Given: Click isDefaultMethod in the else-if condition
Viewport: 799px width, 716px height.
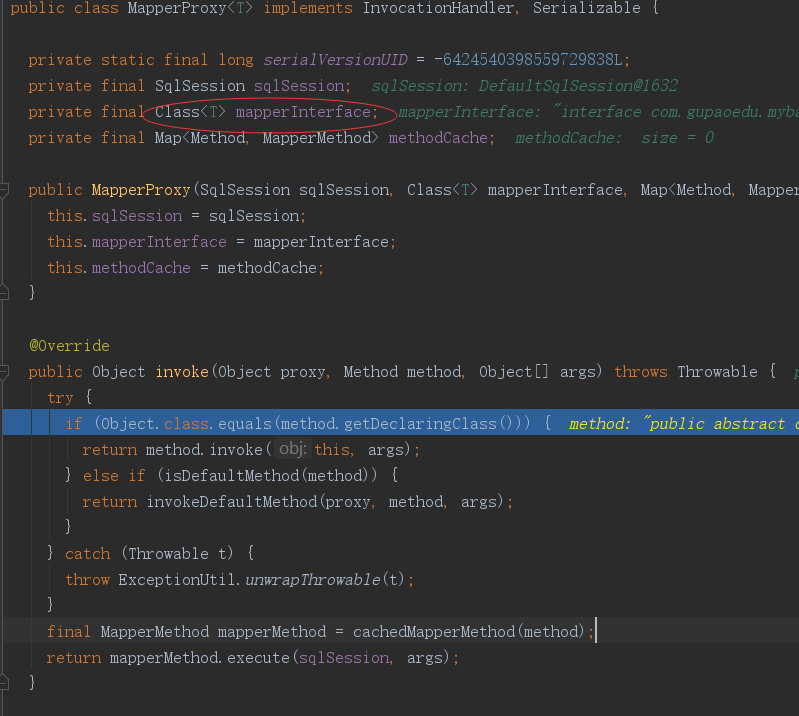Looking at the screenshot, I should [x=231, y=475].
